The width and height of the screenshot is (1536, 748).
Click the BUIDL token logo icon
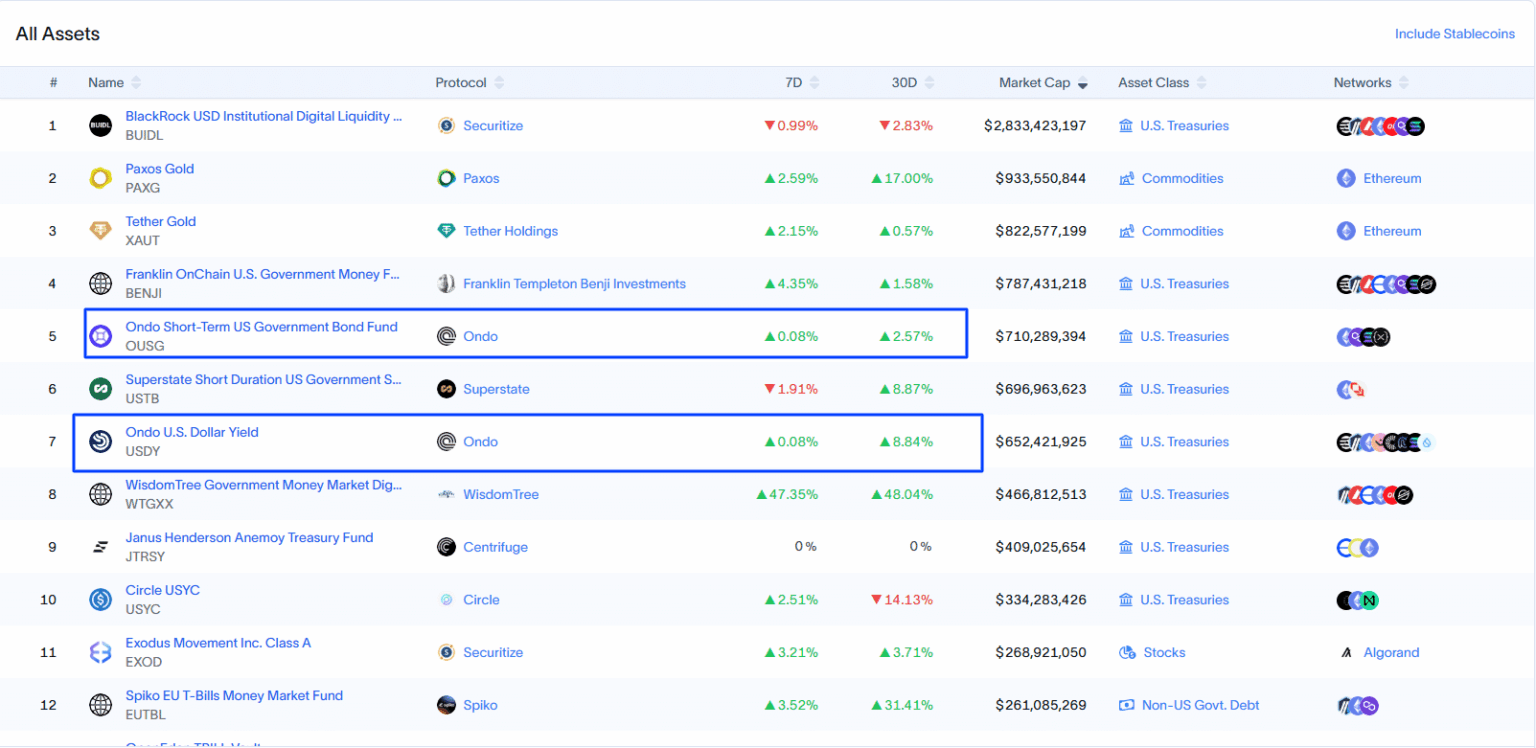pyautogui.click(x=100, y=126)
